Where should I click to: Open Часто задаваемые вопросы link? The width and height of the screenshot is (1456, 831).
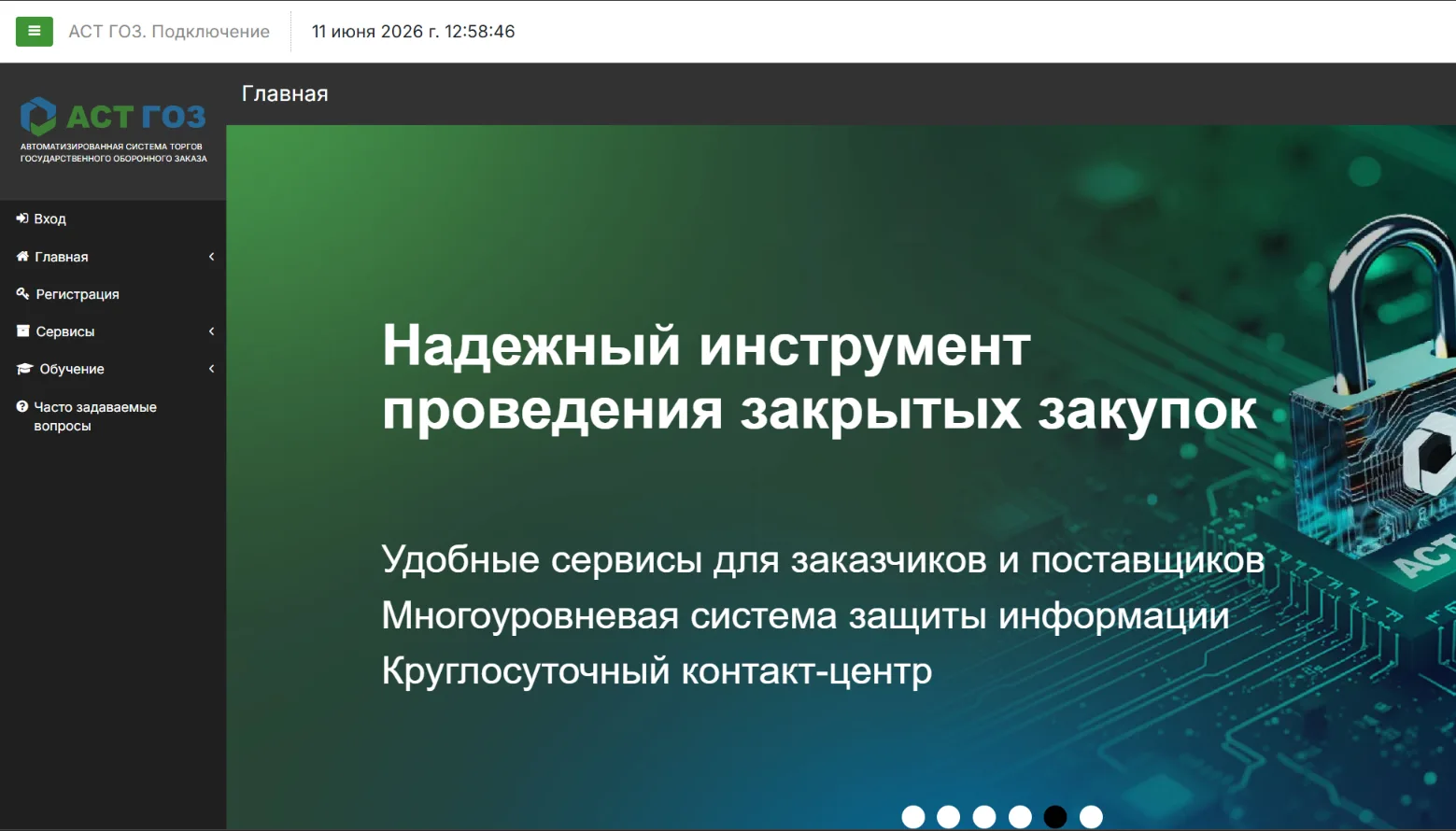[95, 416]
